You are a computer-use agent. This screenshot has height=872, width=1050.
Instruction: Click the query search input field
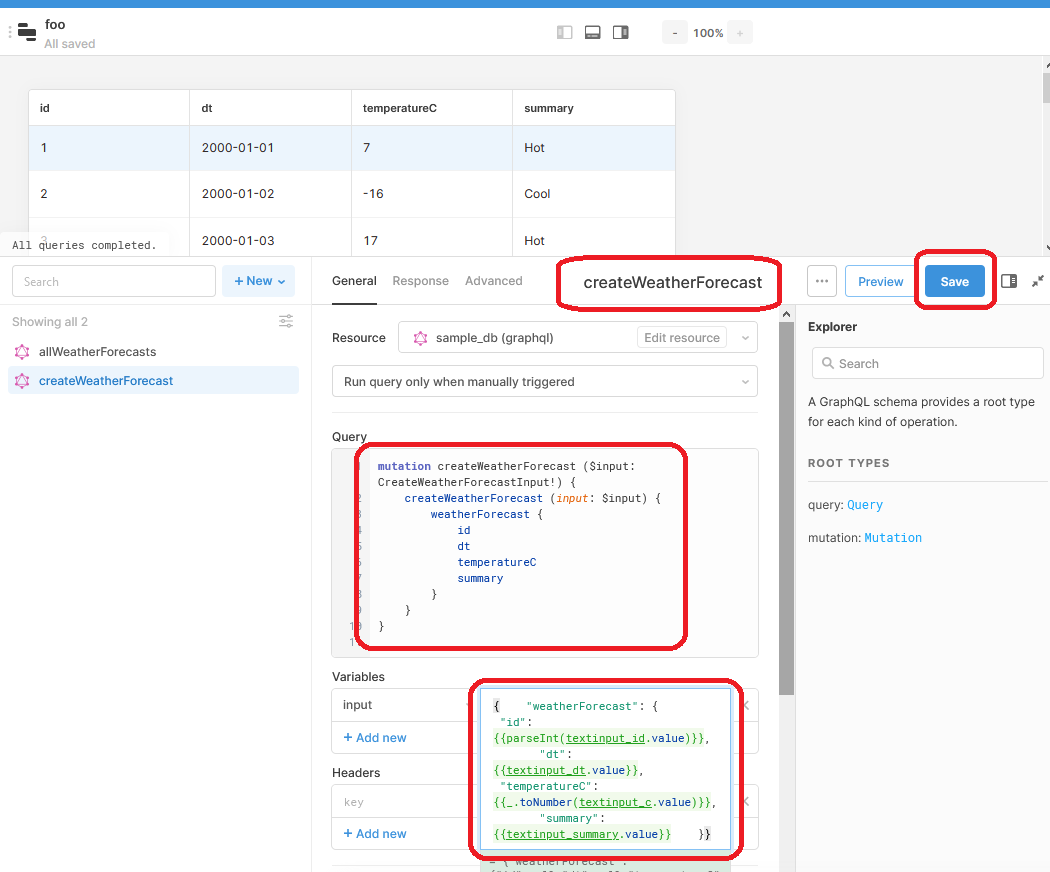[114, 281]
